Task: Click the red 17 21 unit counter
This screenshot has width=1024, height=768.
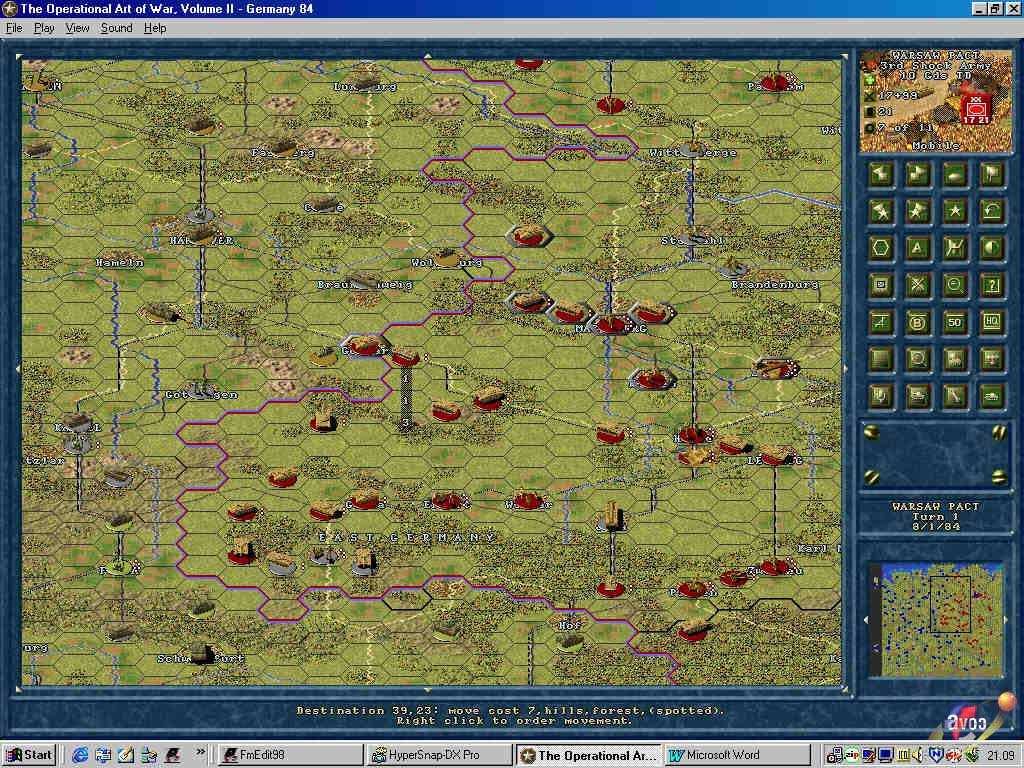Action: (x=976, y=110)
